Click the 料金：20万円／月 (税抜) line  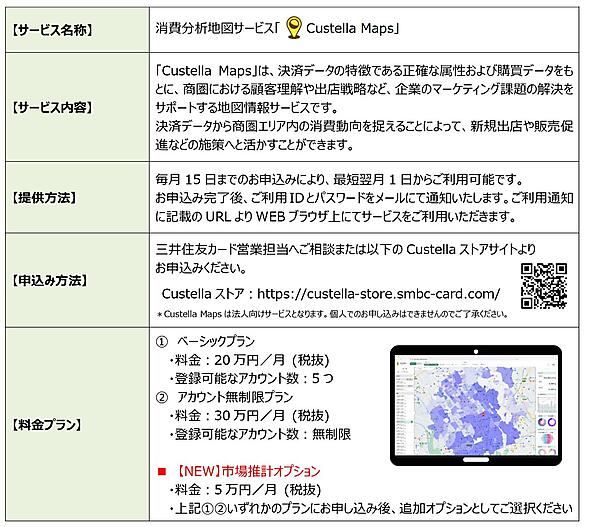point(249,360)
